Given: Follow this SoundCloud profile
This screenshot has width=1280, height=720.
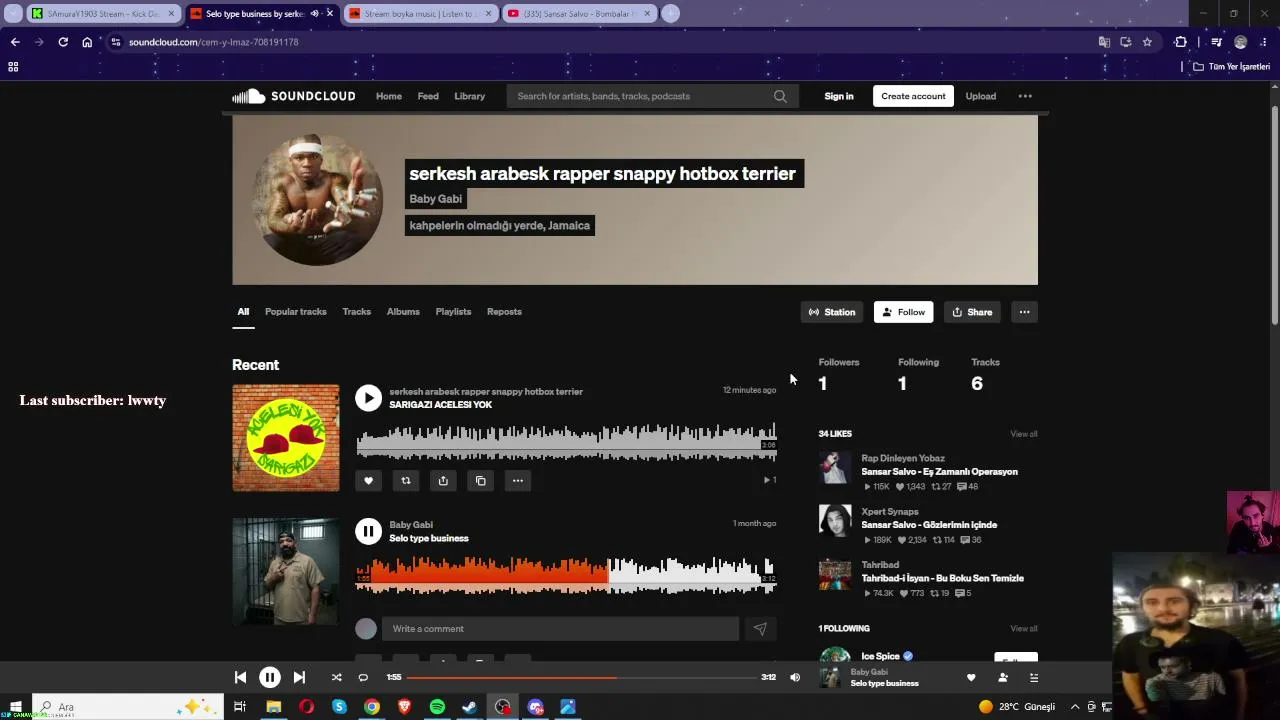Looking at the screenshot, I should point(903,312).
